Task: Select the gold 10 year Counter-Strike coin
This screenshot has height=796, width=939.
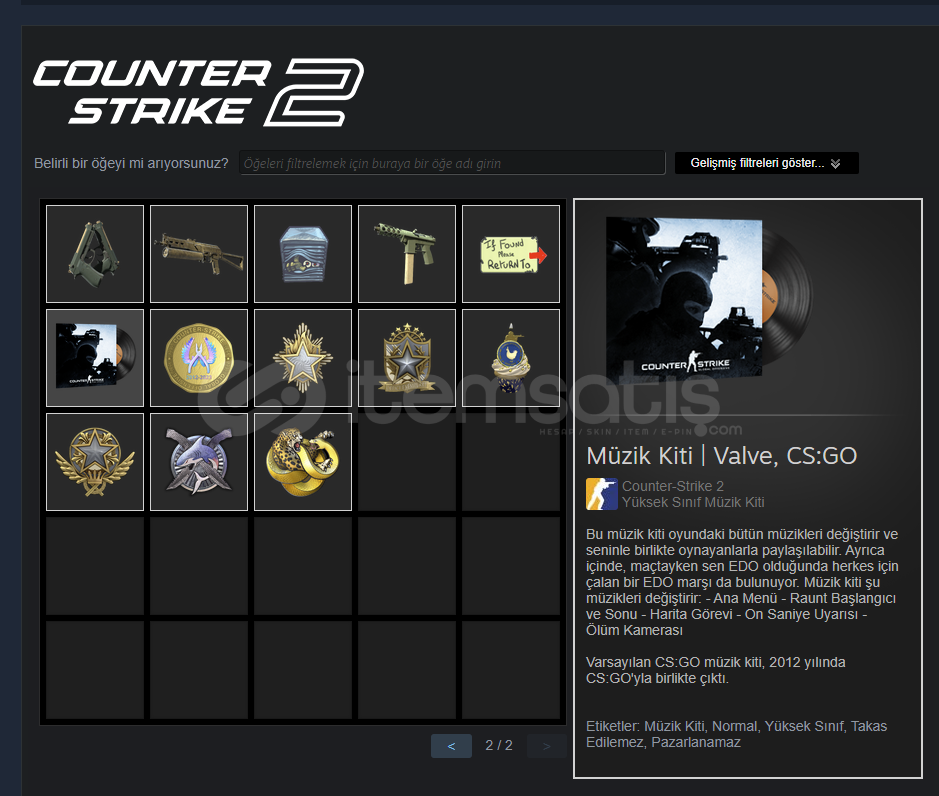Action: (199, 358)
